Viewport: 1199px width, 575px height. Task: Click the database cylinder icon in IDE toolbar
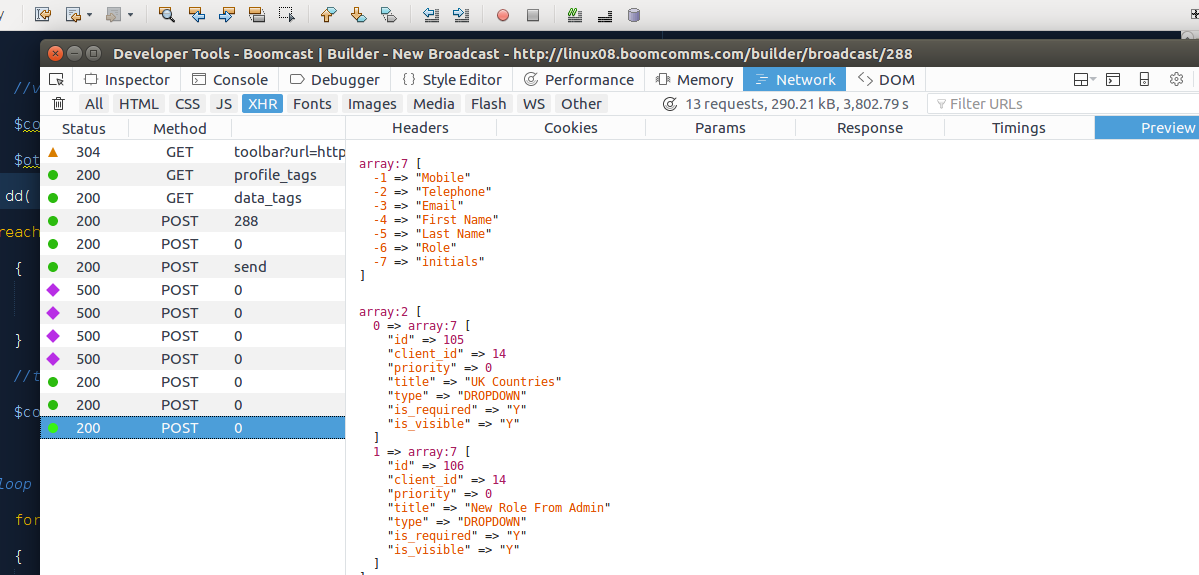pyautogui.click(x=634, y=15)
